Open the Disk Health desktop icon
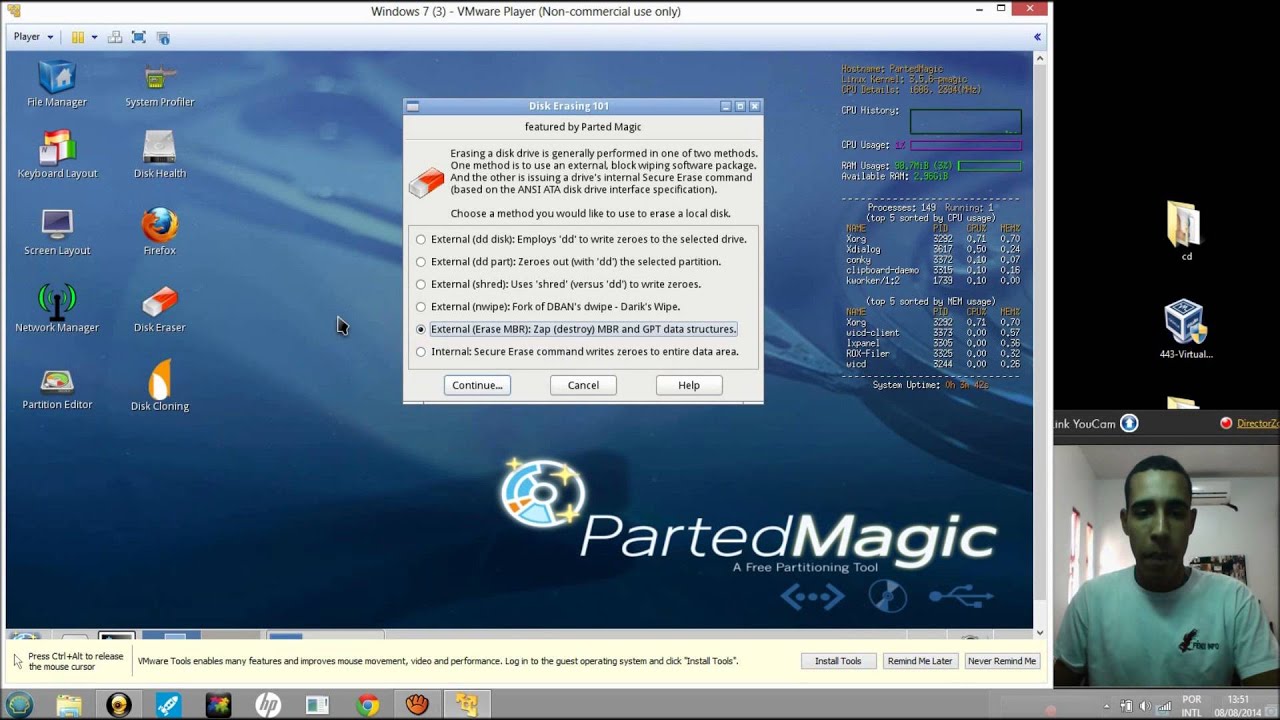 coord(159,156)
